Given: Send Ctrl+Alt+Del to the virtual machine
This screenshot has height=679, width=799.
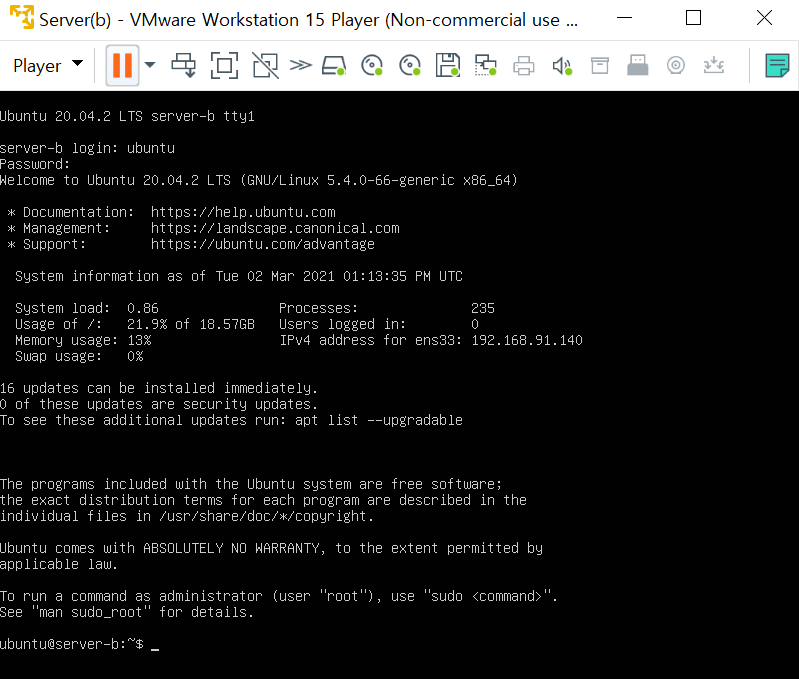Looking at the screenshot, I should pos(183,65).
